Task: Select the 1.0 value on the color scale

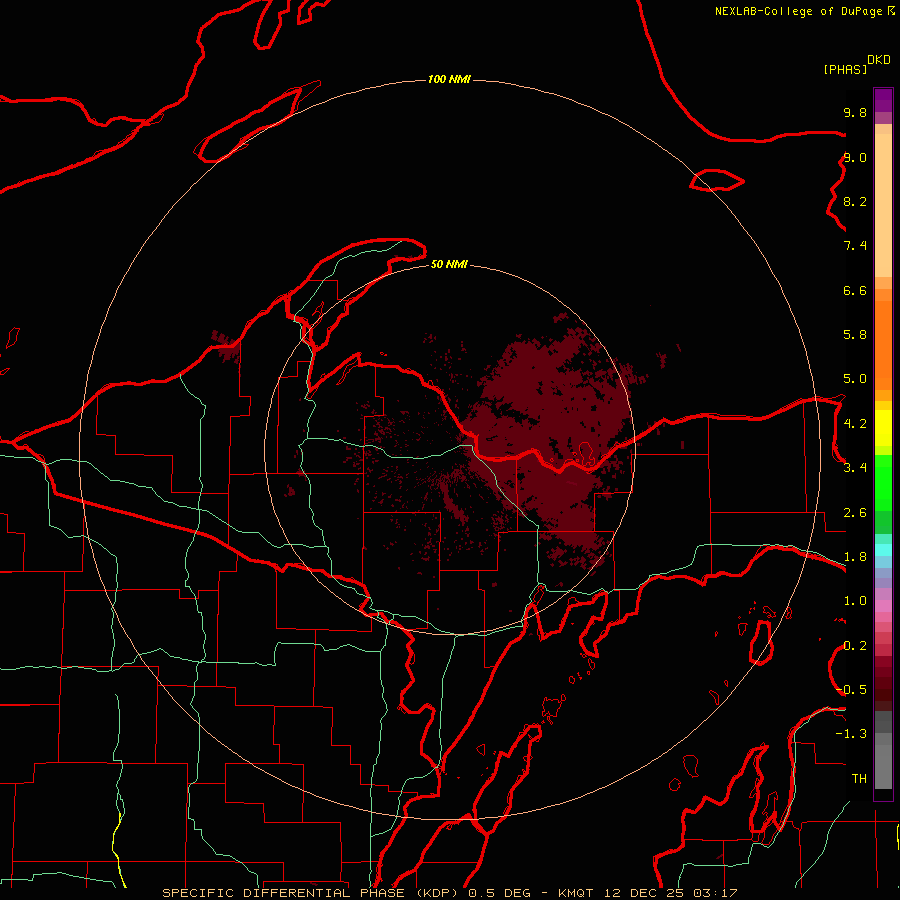Action: (855, 601)
